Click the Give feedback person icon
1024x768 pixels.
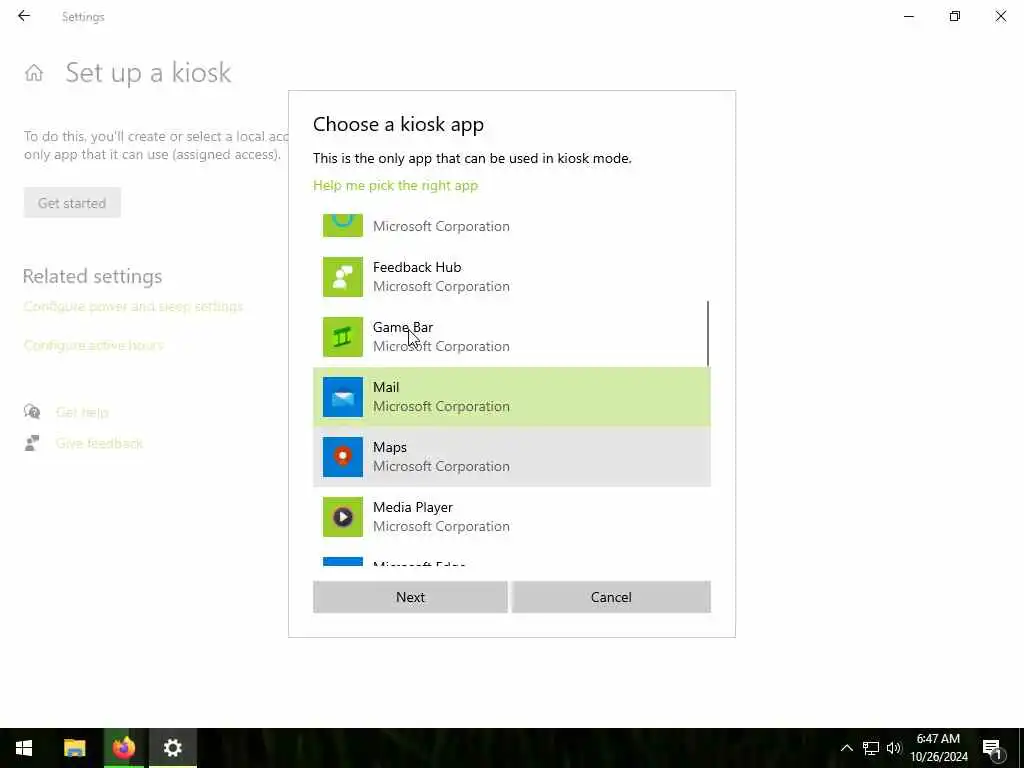pos(32,443)
